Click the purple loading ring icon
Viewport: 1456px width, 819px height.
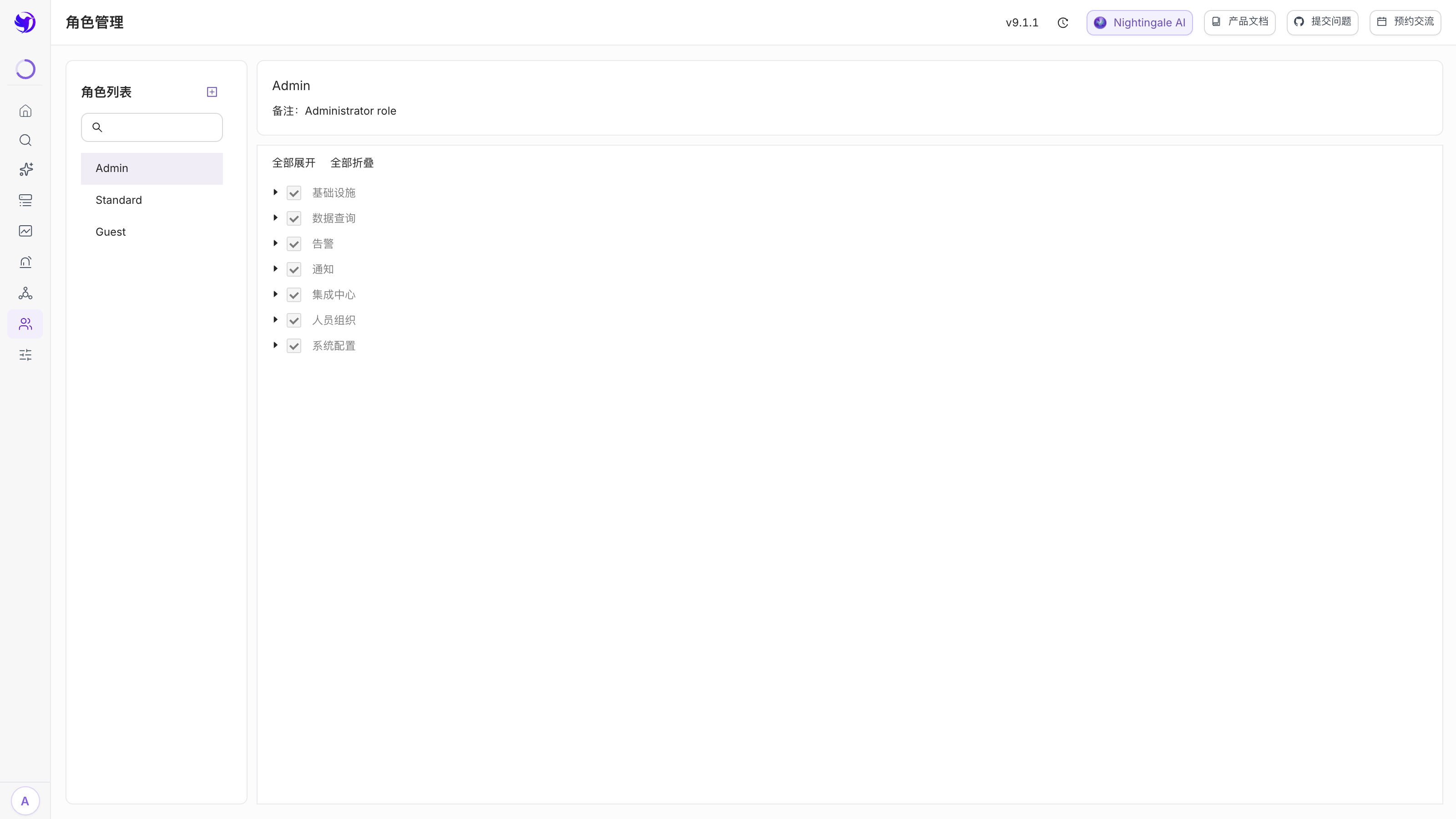(x=25, y=69)
